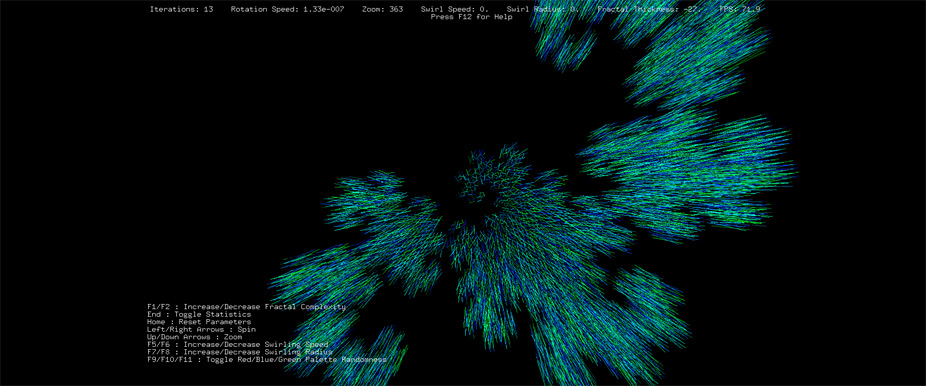Select the "Rotation Speed: 1.33e-007" readout
The image size is (926, 386).
287,9
